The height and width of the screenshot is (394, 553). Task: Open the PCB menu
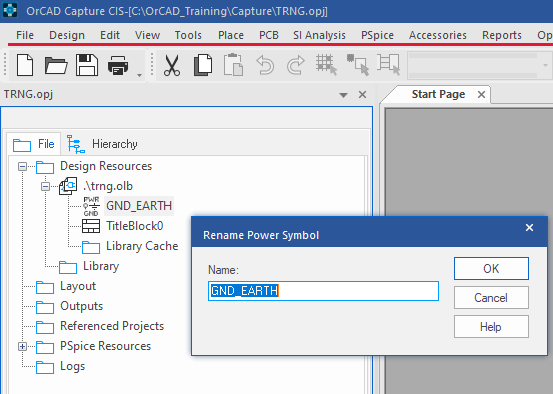269,35
